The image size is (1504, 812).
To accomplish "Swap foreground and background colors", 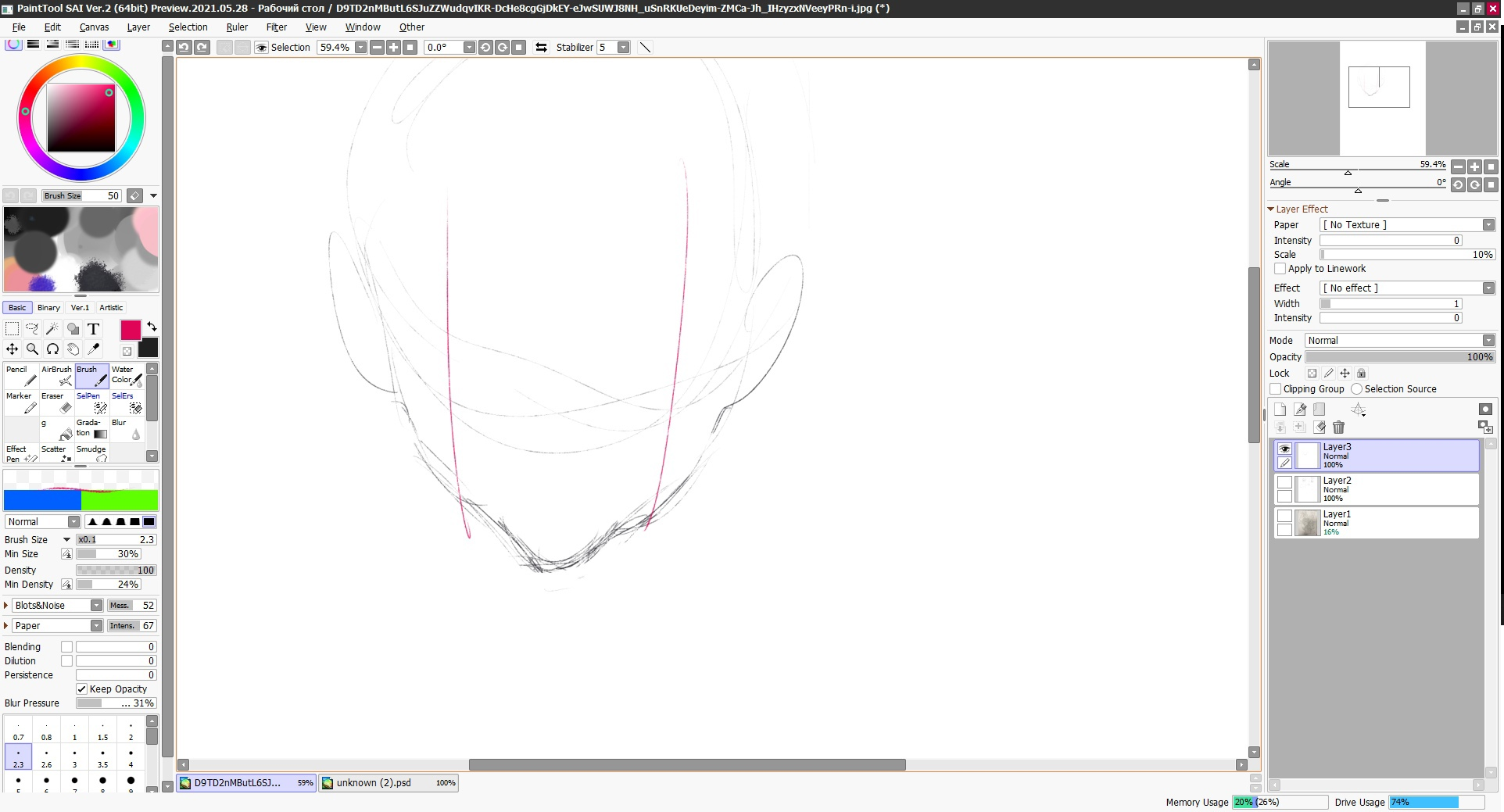I will coord(152,327).
